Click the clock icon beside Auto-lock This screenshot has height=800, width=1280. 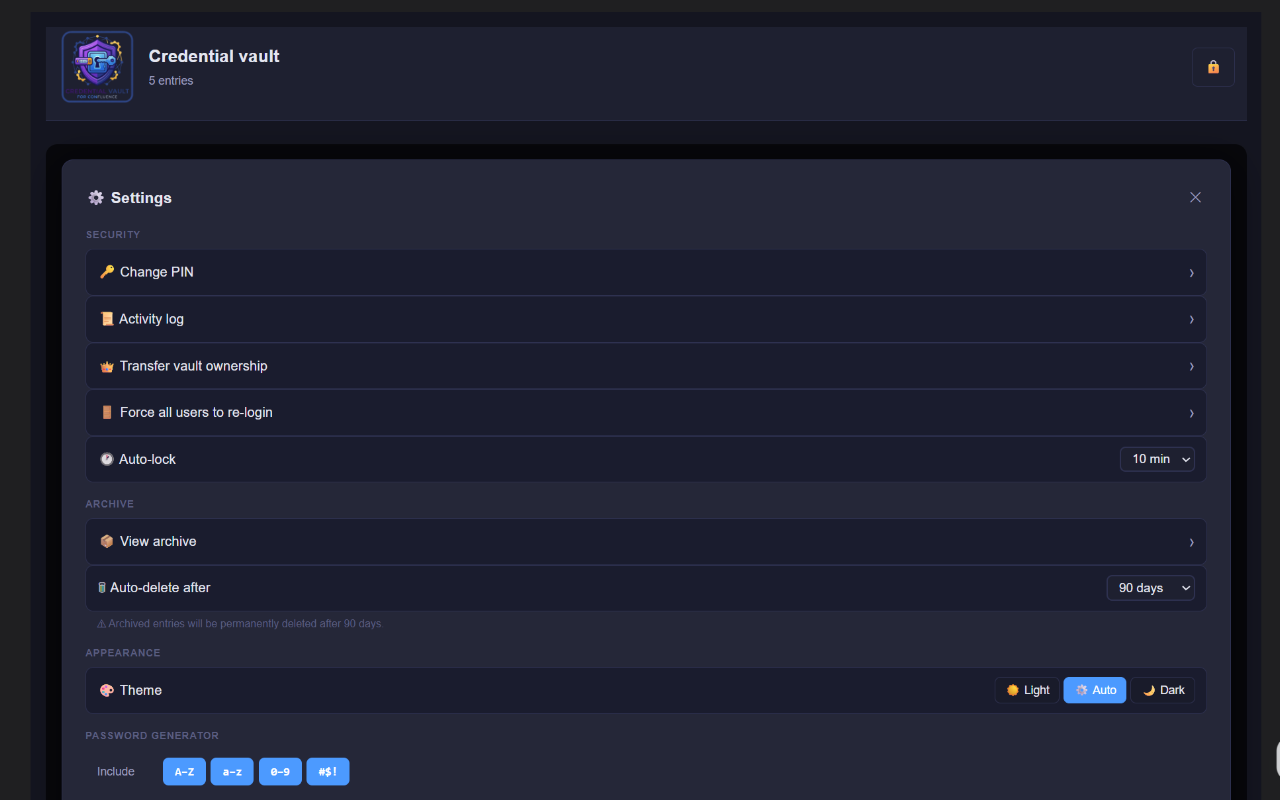click(107, 459)
